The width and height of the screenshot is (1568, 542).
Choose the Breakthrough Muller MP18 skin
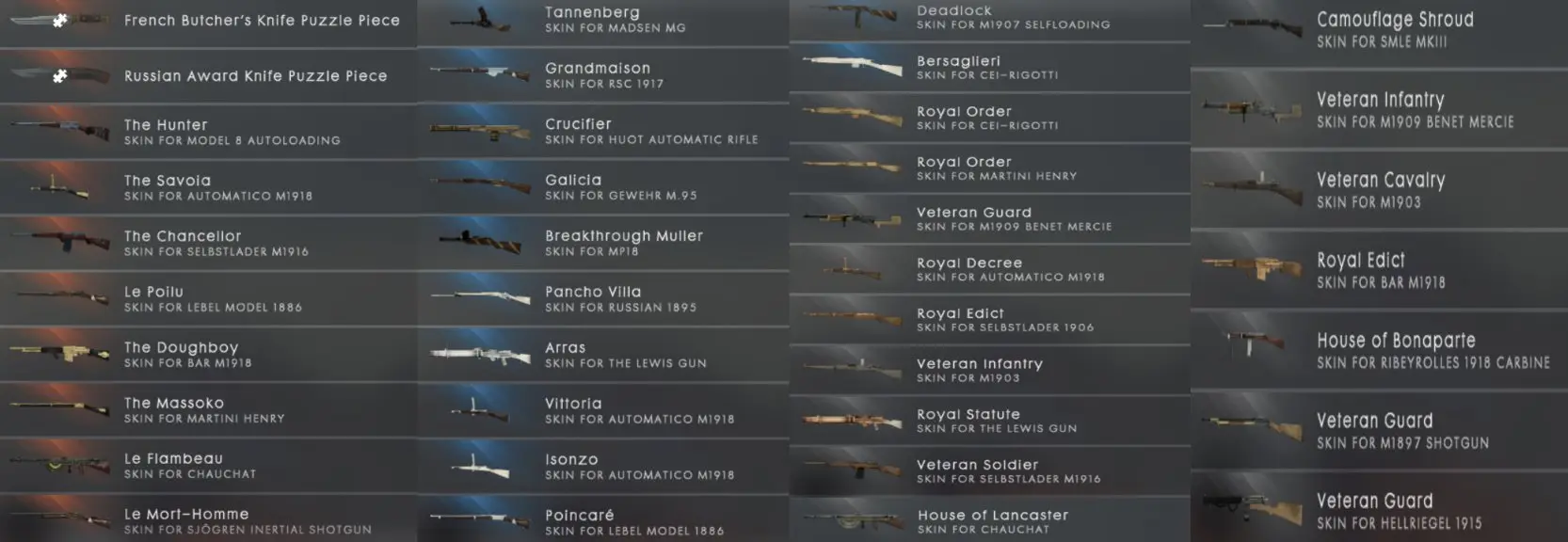tap(602, 243)
